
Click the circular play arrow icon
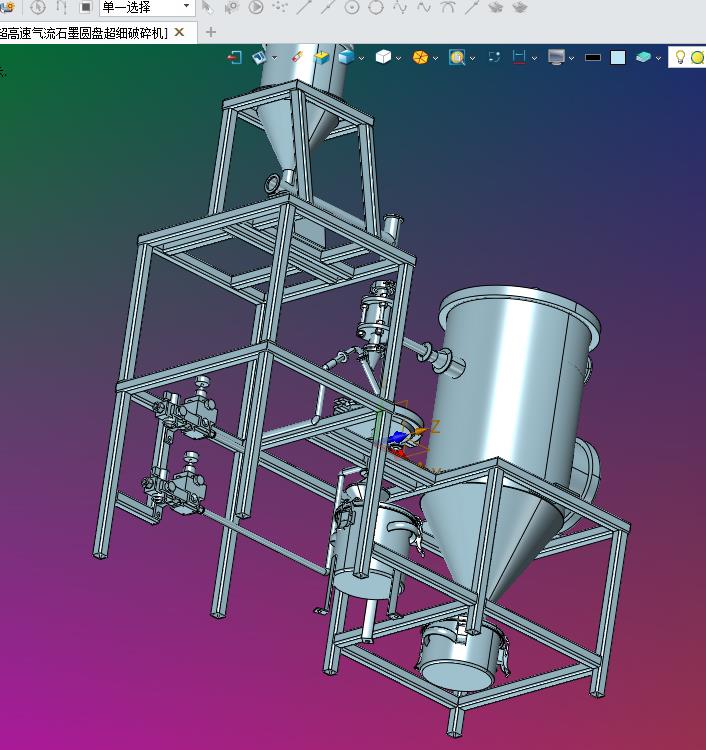pyautogui.click(x=256, y=7)
